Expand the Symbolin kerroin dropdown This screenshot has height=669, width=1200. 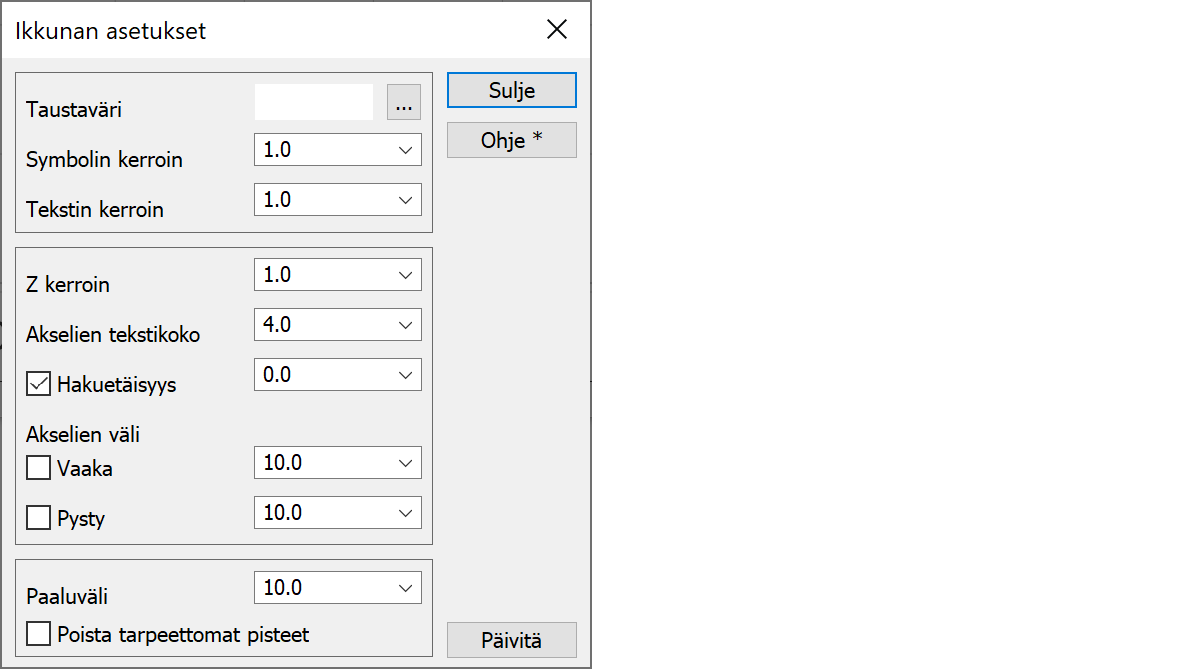[405, 150]
